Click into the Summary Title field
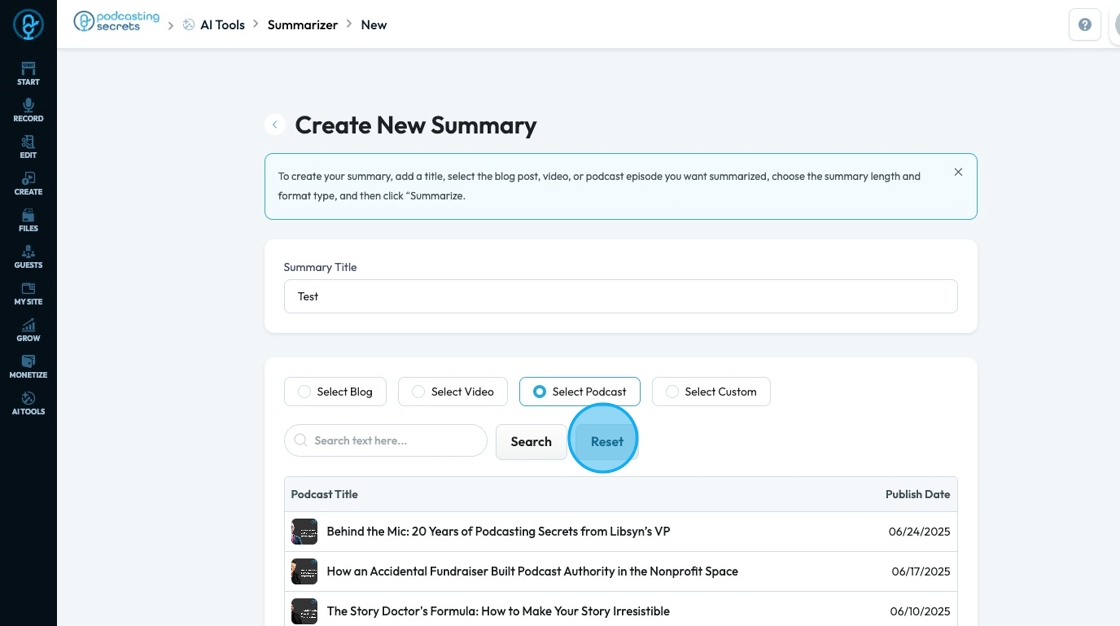The image size is (1120, 626). coord(620,296)
